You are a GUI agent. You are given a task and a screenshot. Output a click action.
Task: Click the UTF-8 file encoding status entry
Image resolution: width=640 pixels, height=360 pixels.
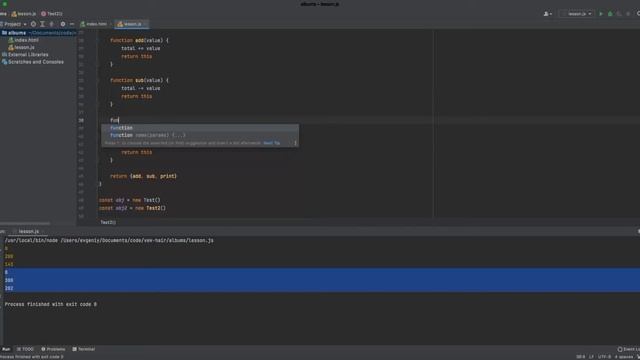tap(604, 357)
